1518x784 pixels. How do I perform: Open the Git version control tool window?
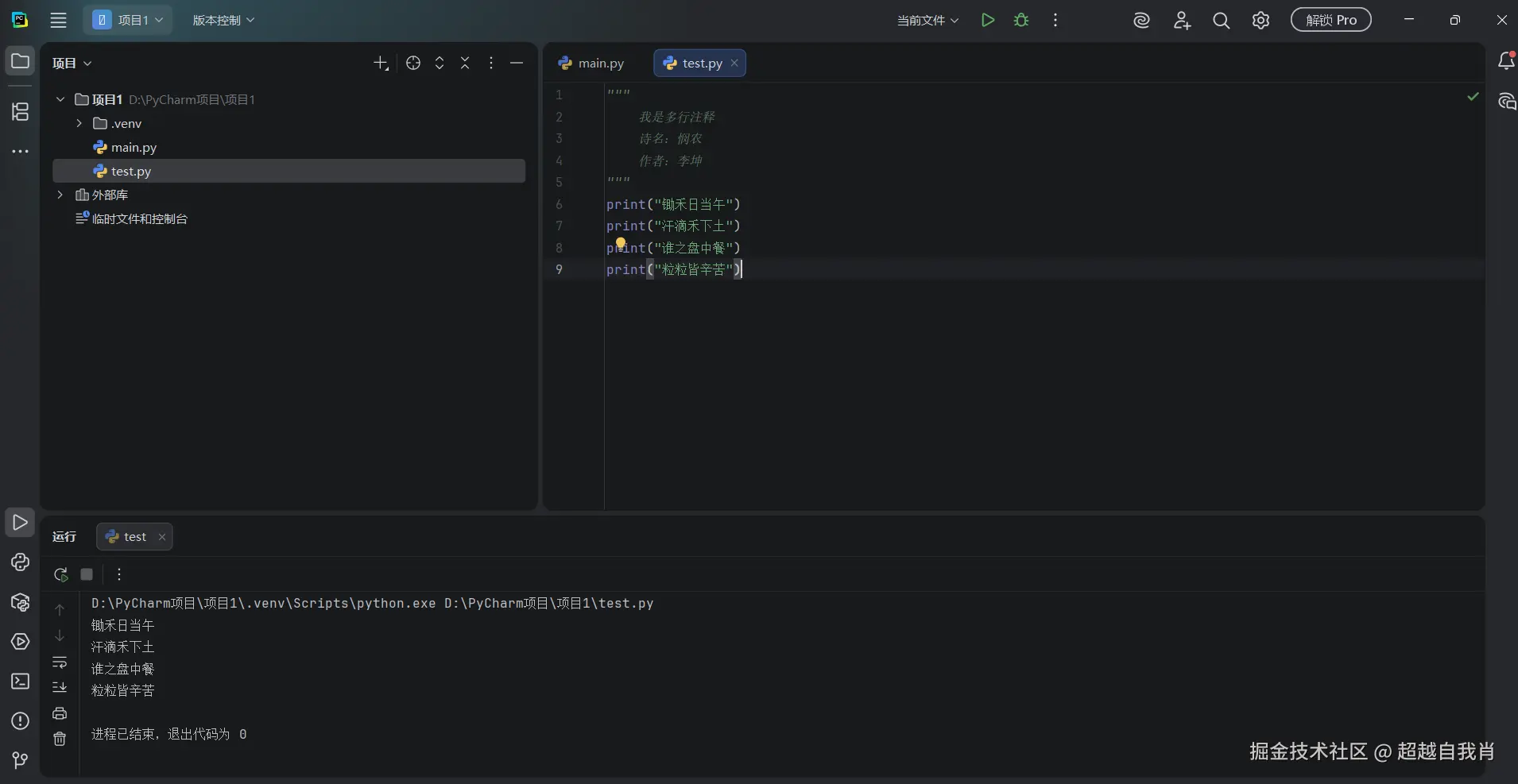pos(20,760)
